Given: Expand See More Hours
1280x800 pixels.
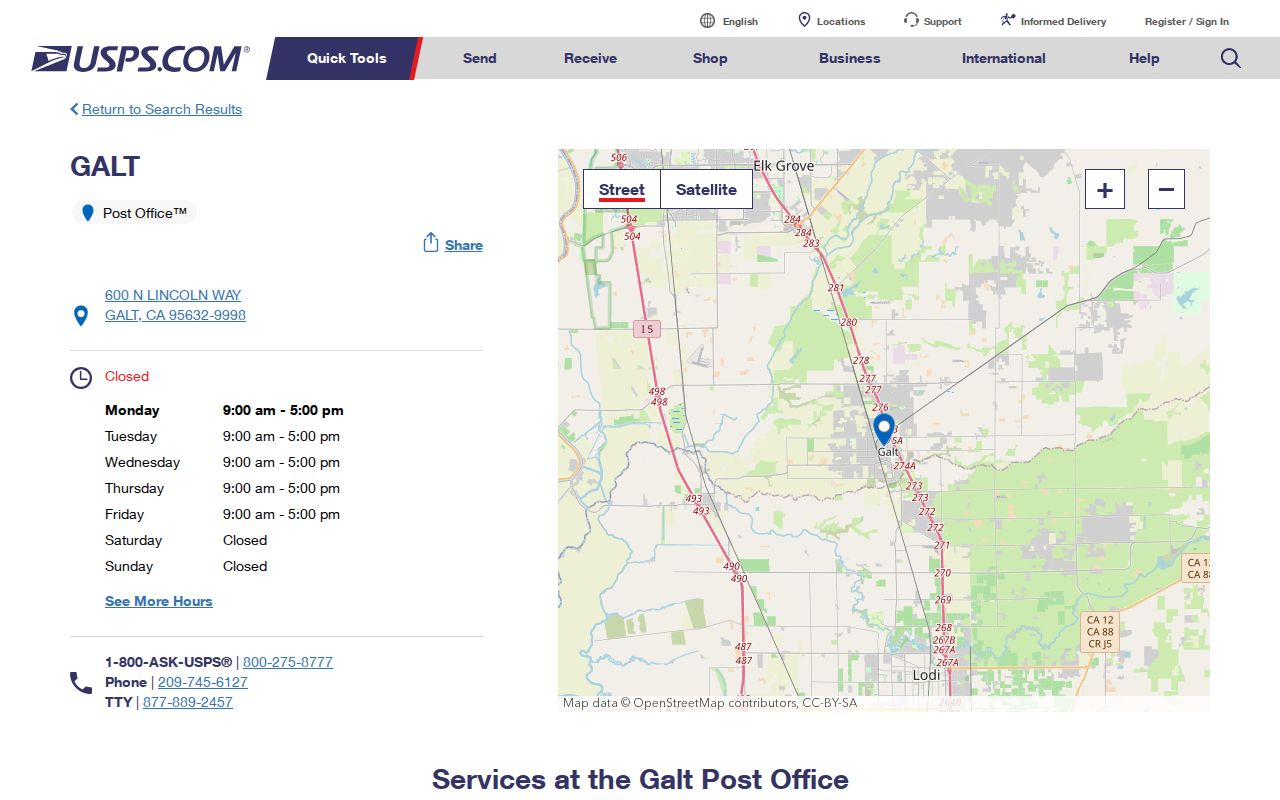Looking at the screenshot, I should click(159, 601).
